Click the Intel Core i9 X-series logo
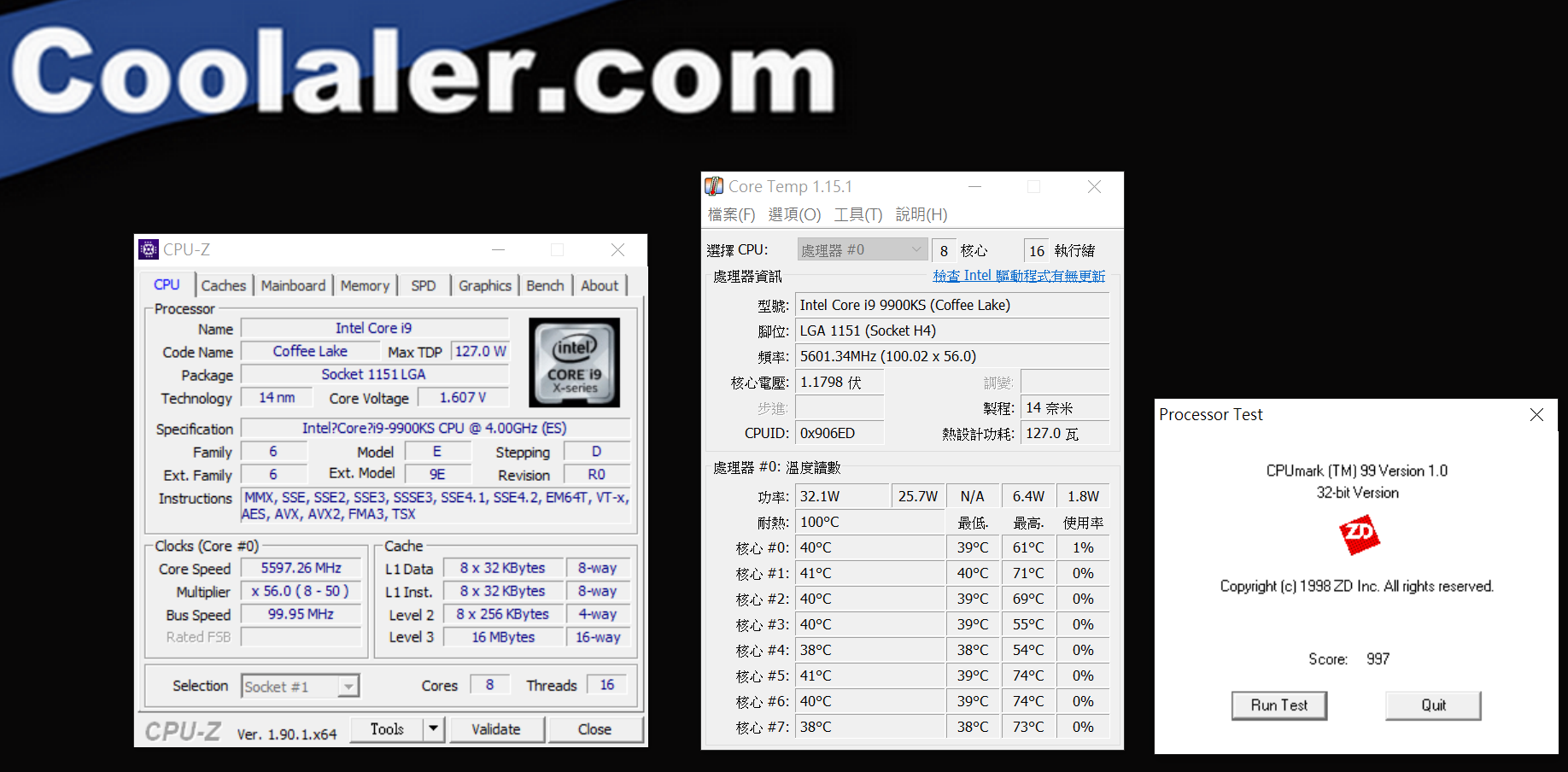 pos(574,362)
